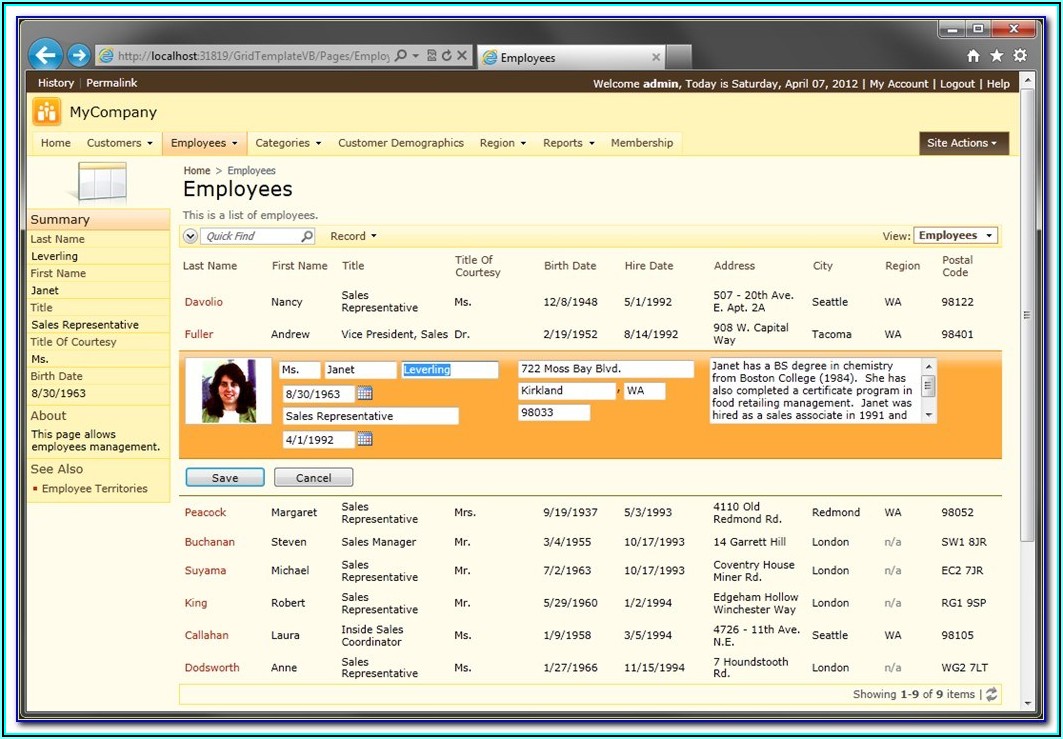
Task: Click the MyCompany logo icon
Action: (x=46, y=112)
